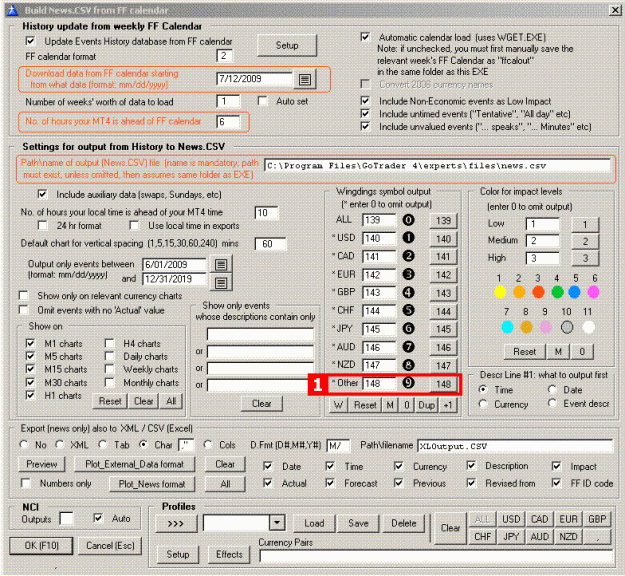Screen dimensions: 625x576
Task: Click the Setup button near FF calendar
Action: point(287,45)
